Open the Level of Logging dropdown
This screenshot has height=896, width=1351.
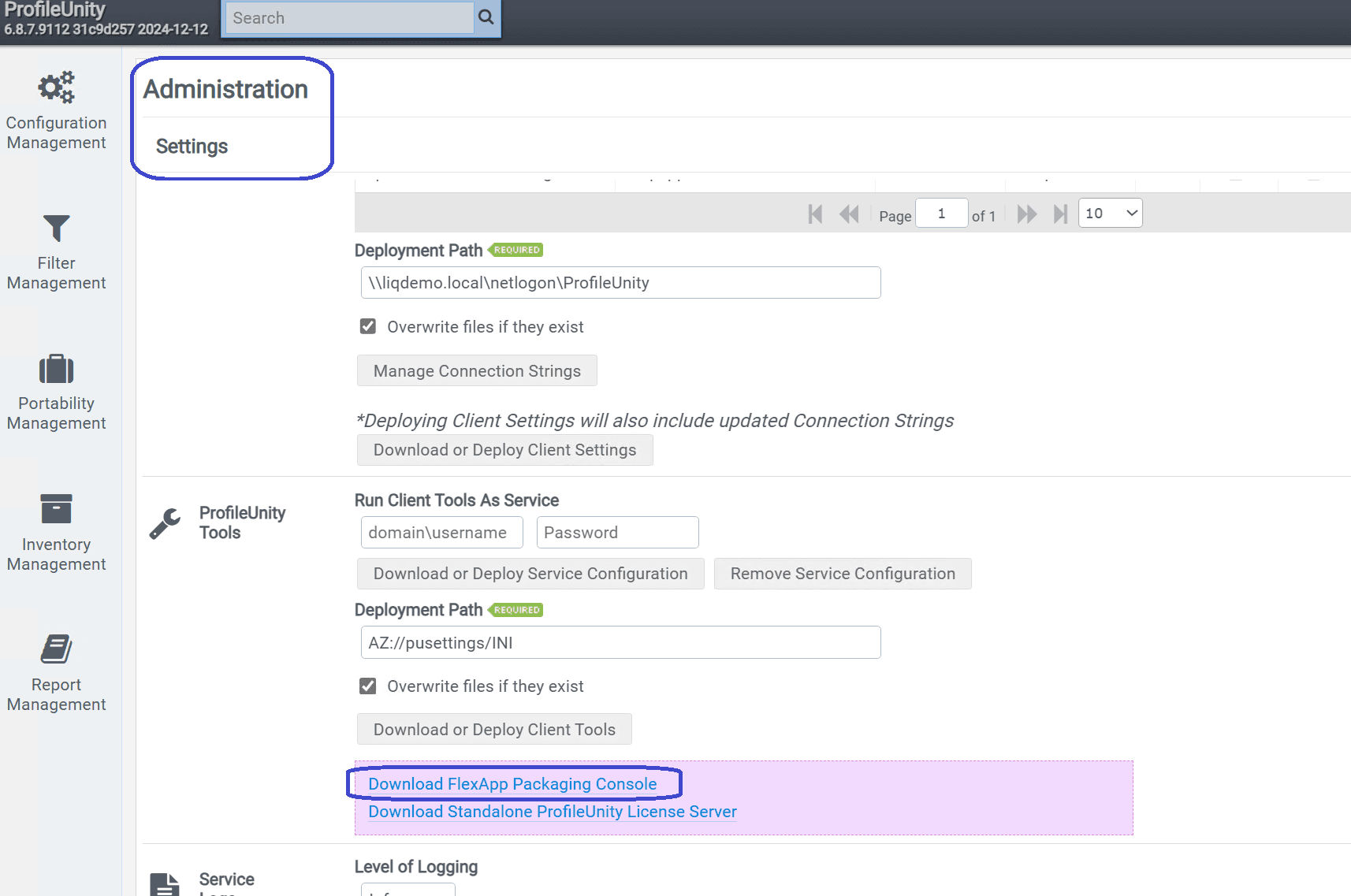[408, 890]
